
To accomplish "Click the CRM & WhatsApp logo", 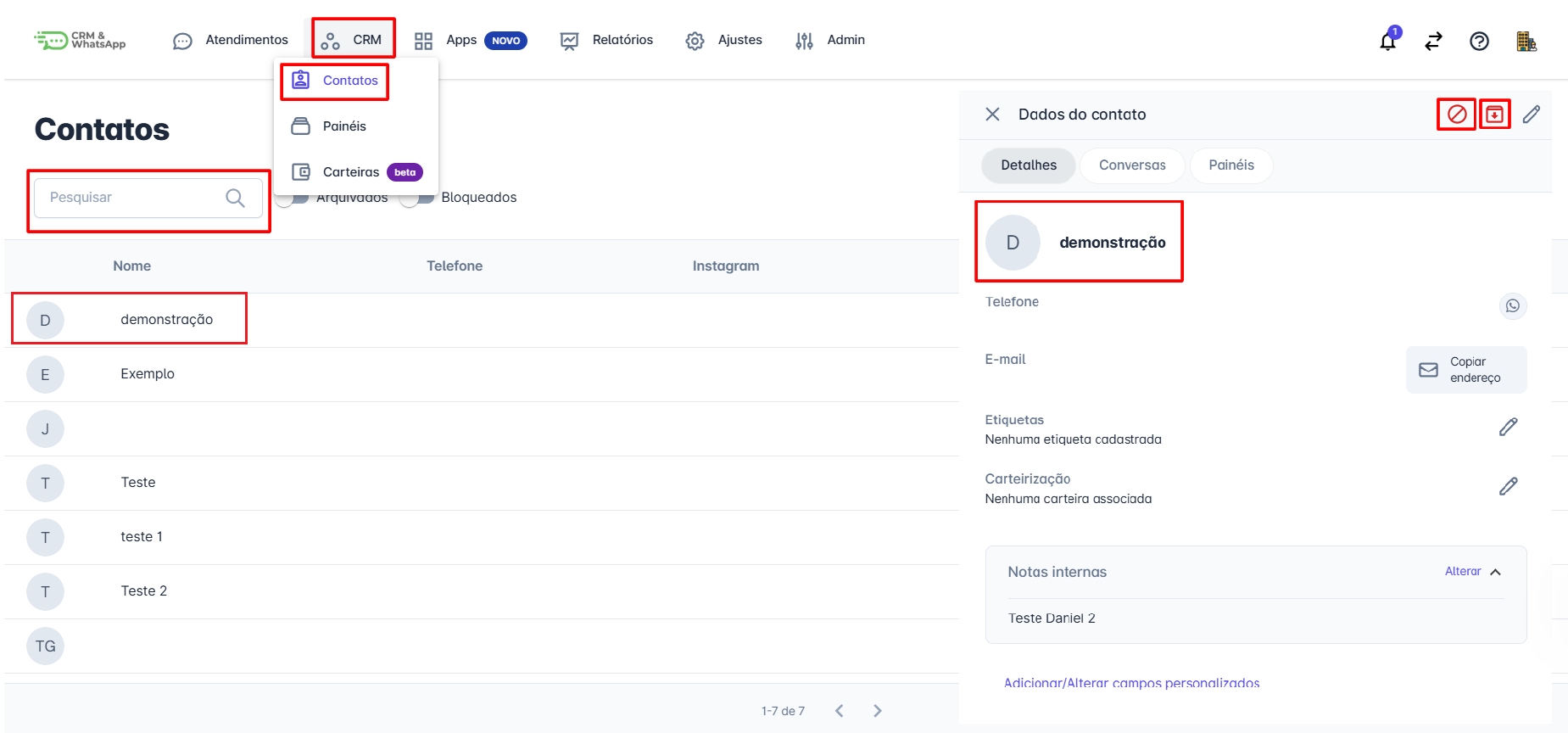I will [x=80, y=40].
